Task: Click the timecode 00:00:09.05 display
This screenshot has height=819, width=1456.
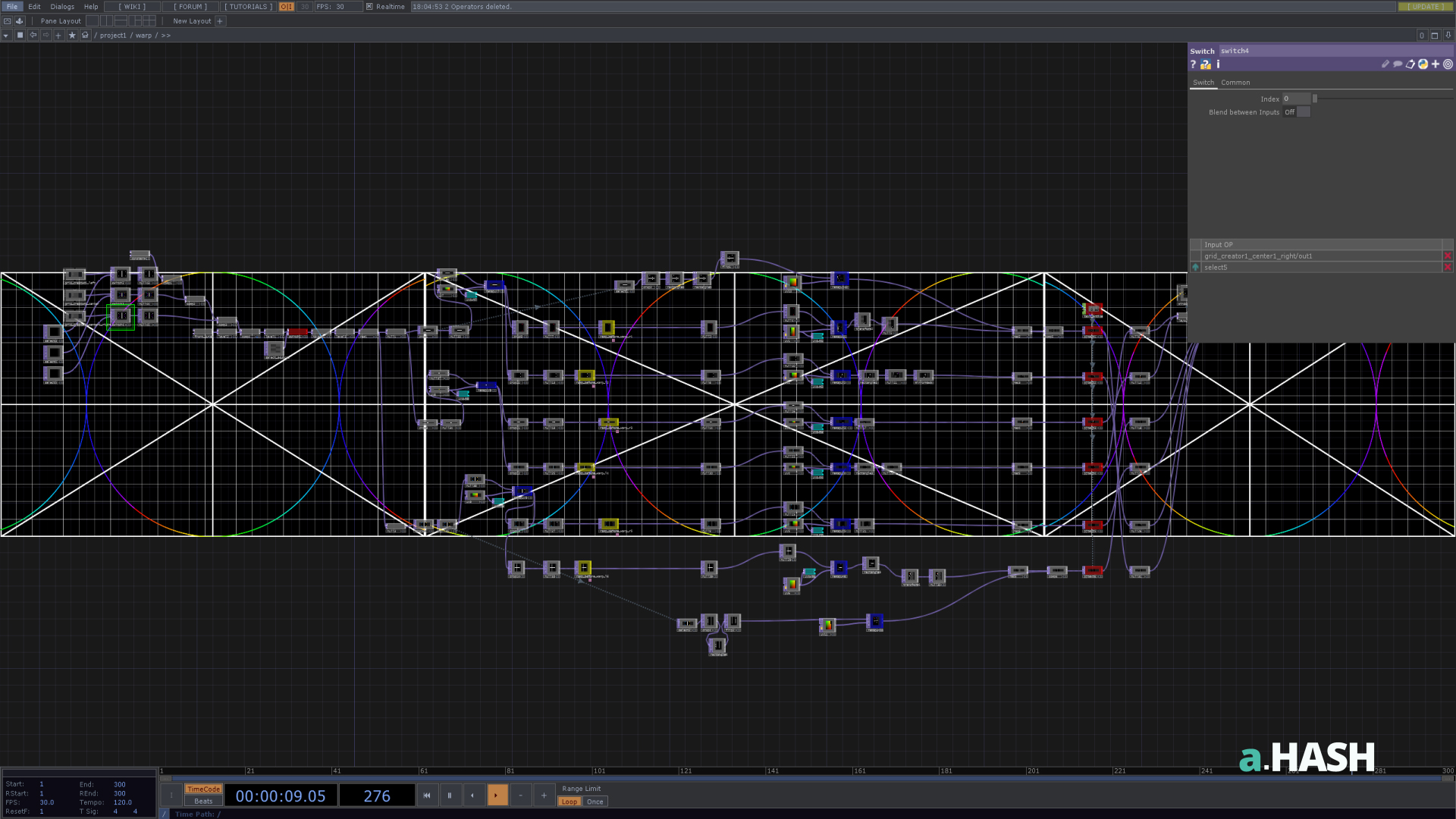Action: [x=281, y=795]
